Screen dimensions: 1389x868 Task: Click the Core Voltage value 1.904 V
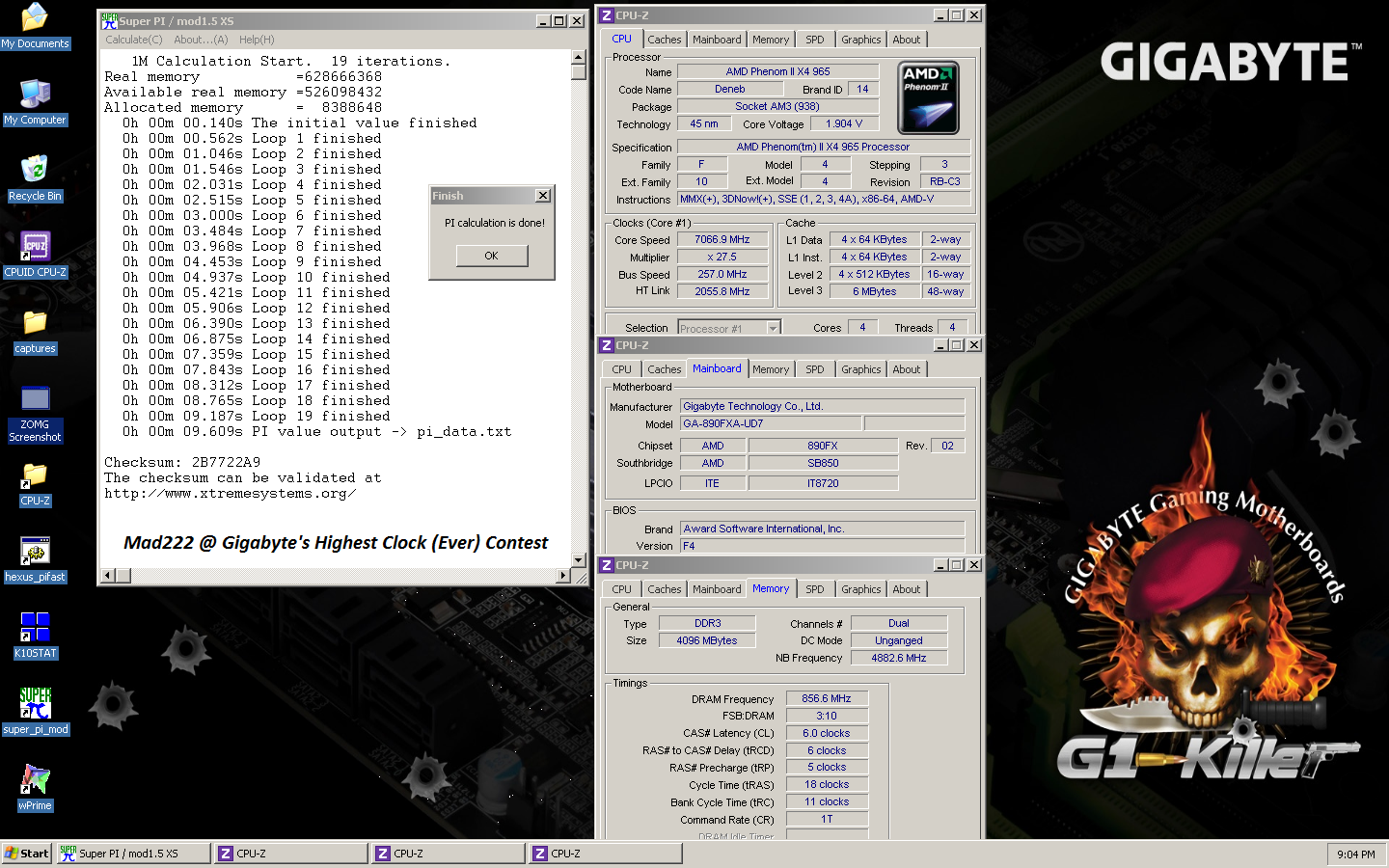(844, 123)
